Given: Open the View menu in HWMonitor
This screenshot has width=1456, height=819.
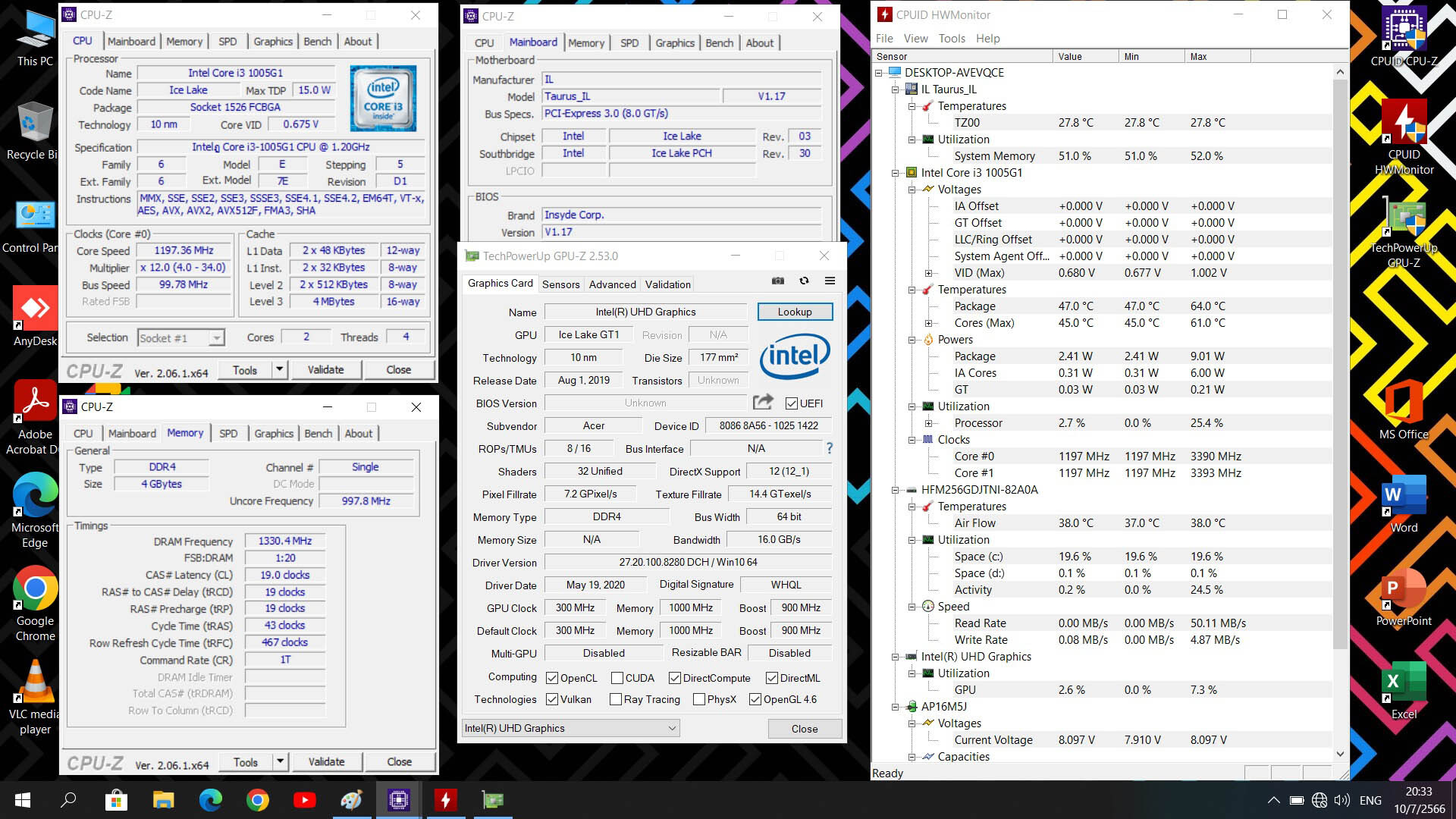Looking at the screenshot, I should 915,39.
